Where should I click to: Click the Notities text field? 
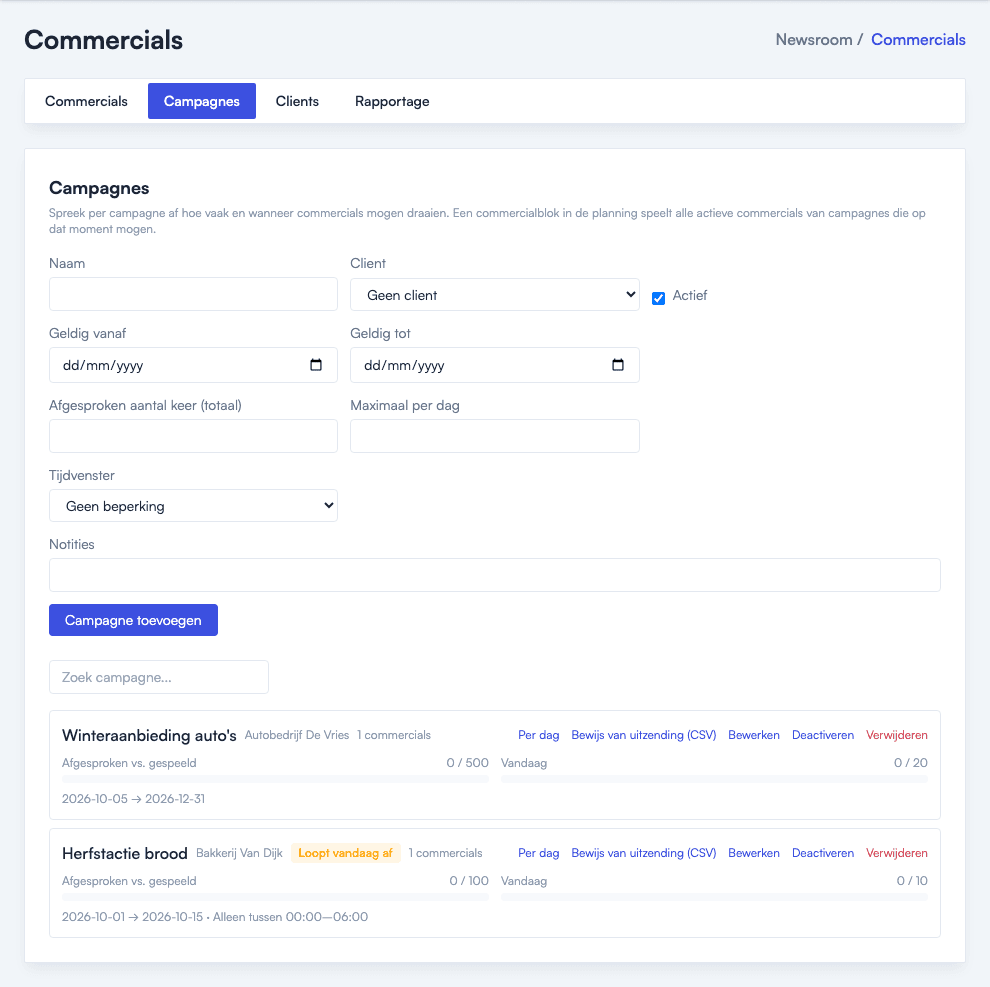(x=494, y=575)
